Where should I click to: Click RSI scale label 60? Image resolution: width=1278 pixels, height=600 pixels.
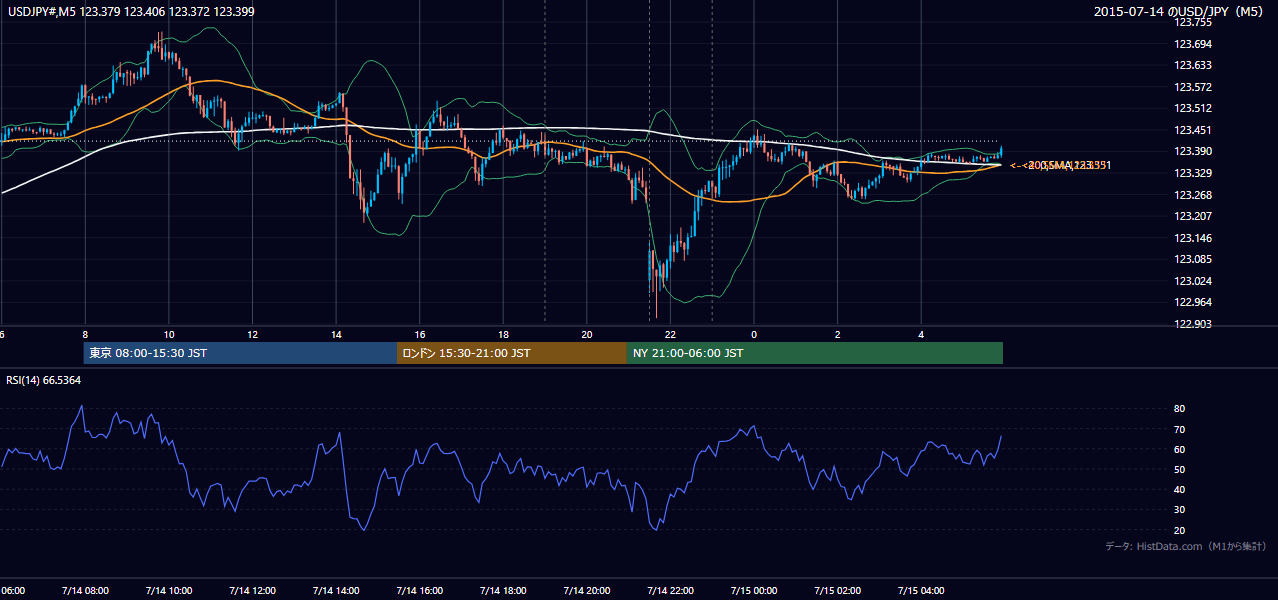[x=1179, y=450]
